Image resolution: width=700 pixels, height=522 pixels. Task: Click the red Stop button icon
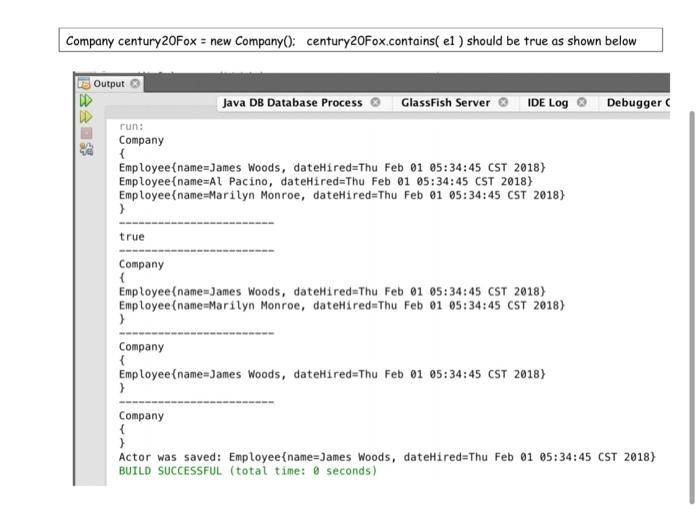pyautogui.click(x=86, y=133)
